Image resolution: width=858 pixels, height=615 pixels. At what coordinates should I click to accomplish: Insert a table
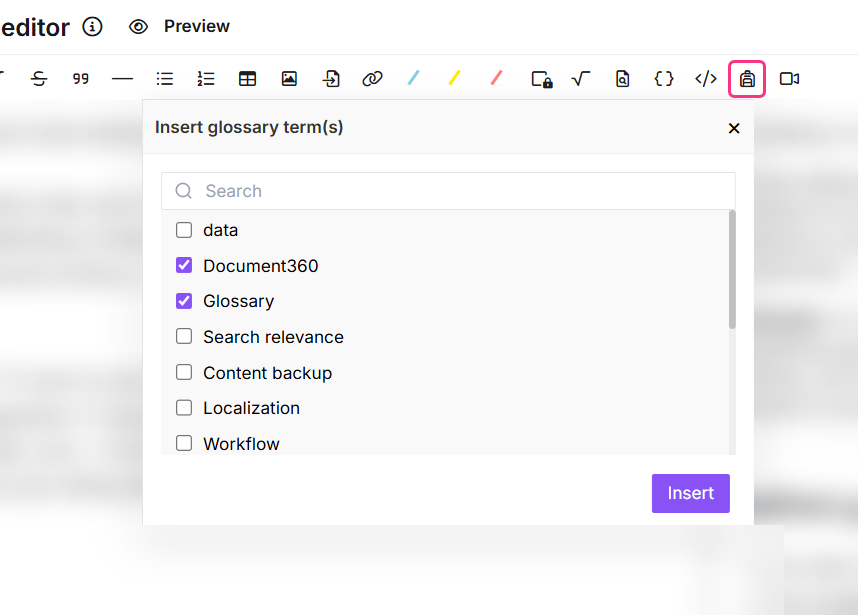click(247, 79)
